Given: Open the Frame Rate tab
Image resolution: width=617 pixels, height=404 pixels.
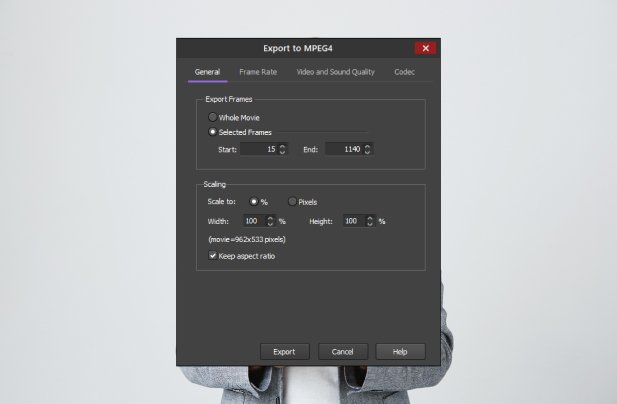Looking at the screenshot, I should coord(258,72).
